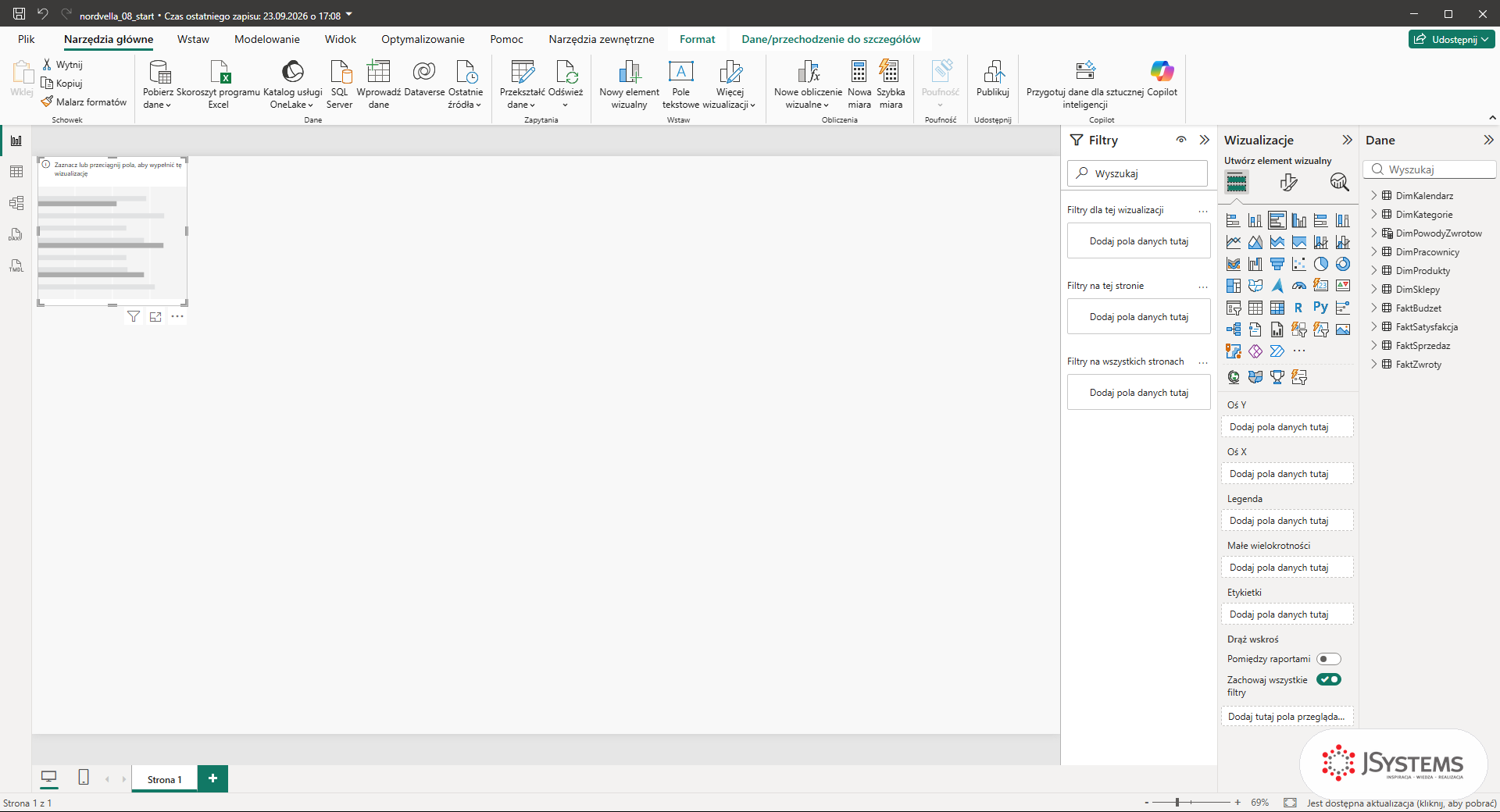Collapse the Wizualizacje pane chevrons
Viewport: 1500px width, 812px height.
(x=1347, y=140)
